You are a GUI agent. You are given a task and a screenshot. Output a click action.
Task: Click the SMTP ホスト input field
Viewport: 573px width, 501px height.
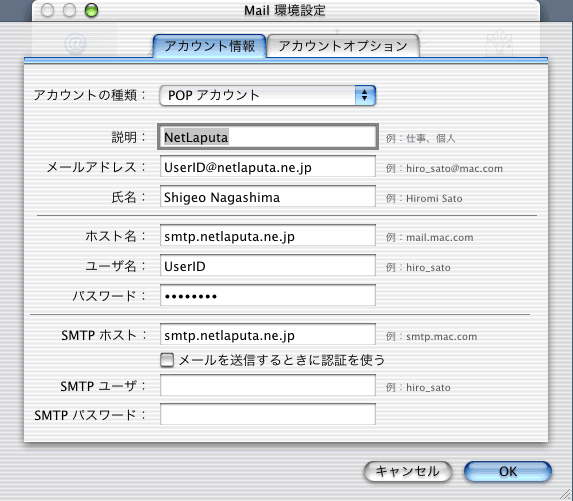click(268, 334)
